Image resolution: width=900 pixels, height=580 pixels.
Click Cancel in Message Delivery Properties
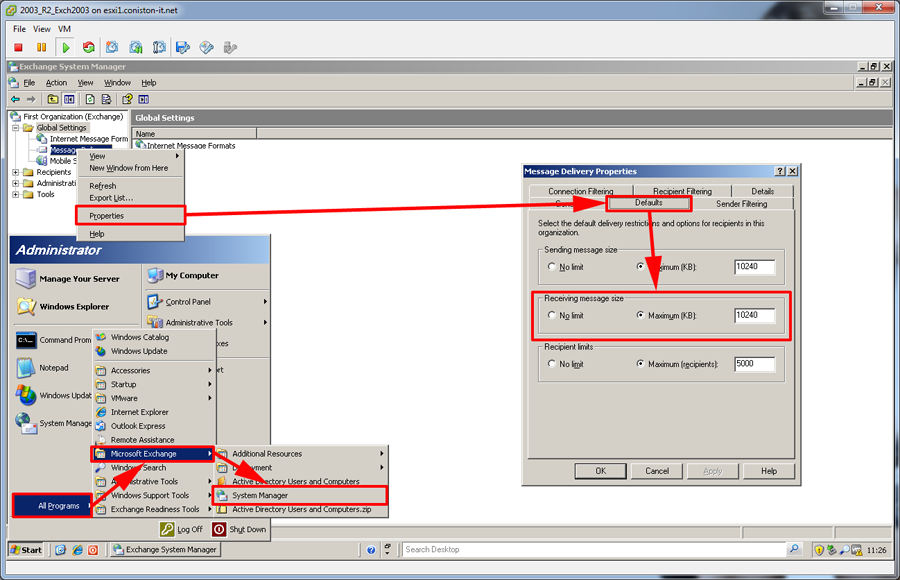657,471
